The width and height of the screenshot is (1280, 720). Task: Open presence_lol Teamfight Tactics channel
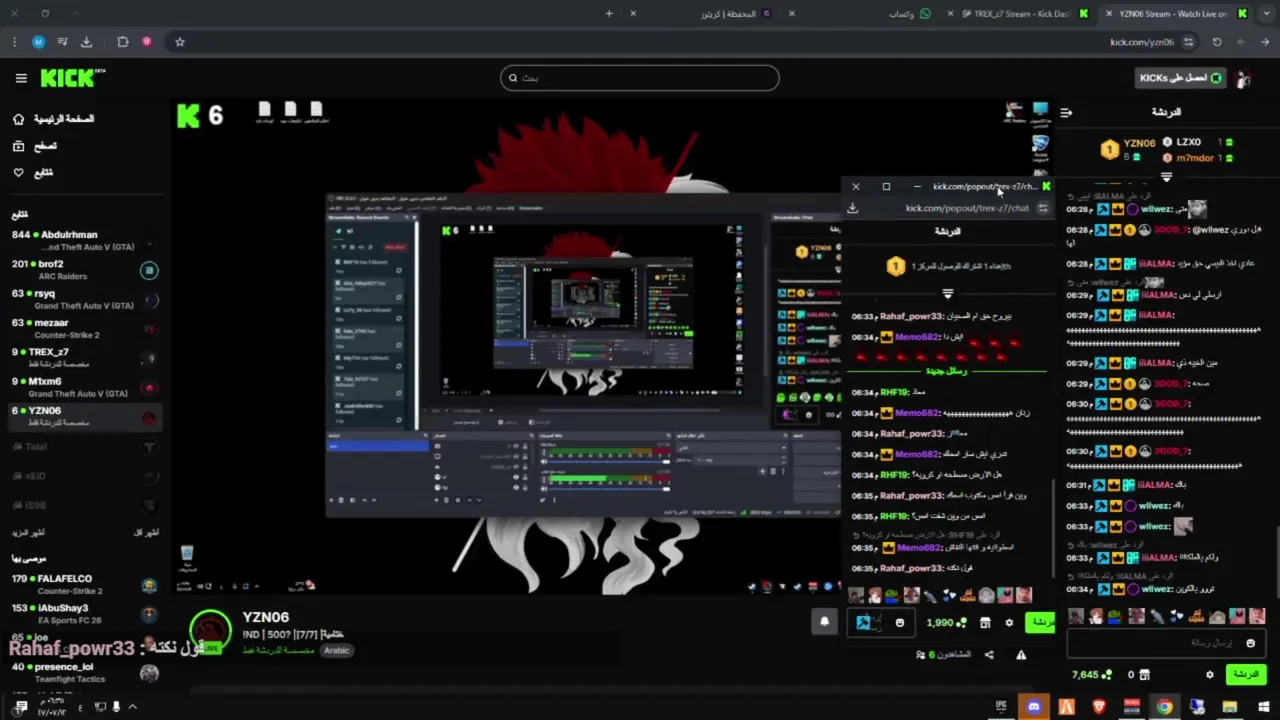[x=83, y=672]
